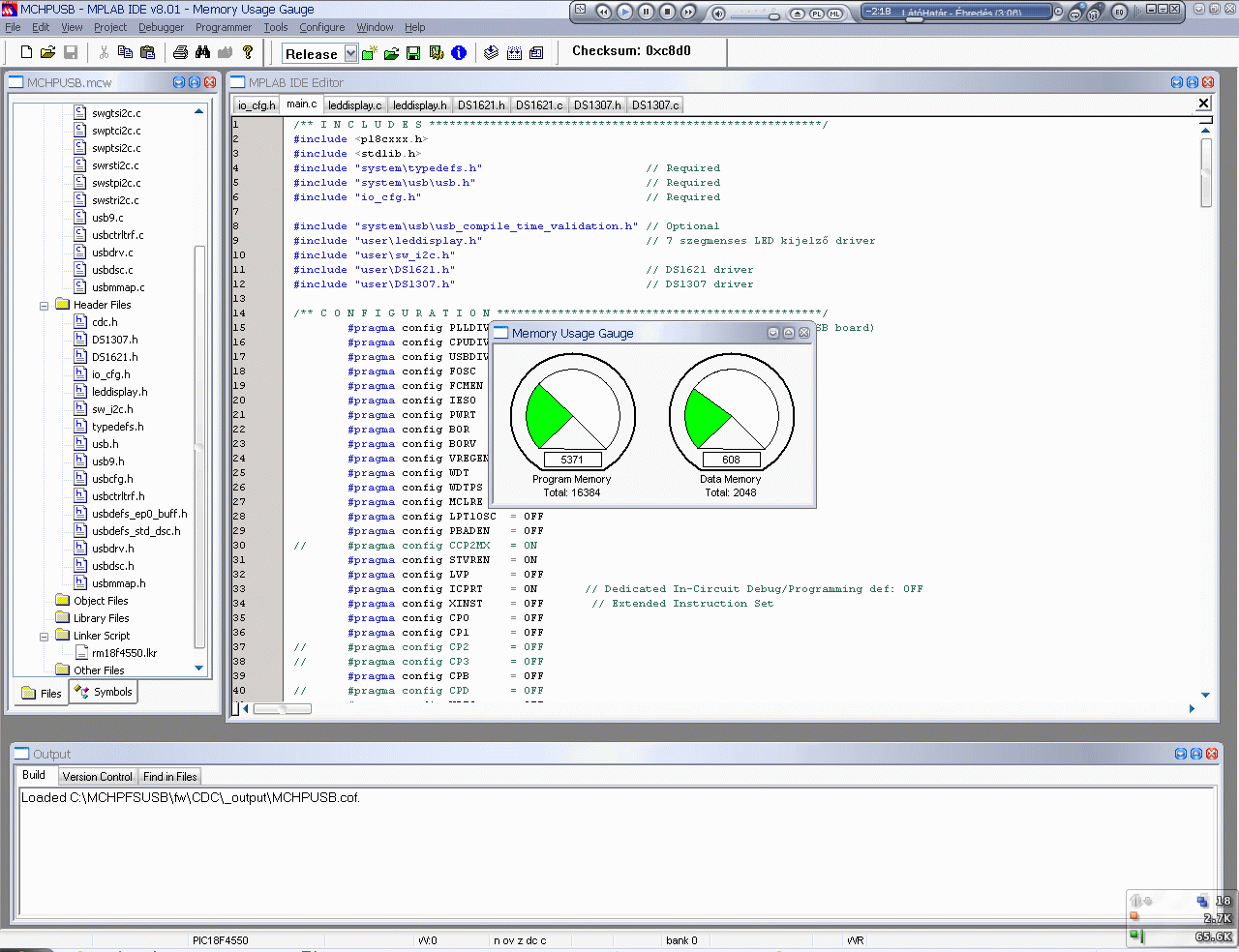Click the Copy toolbar icon

click(125, 52)
